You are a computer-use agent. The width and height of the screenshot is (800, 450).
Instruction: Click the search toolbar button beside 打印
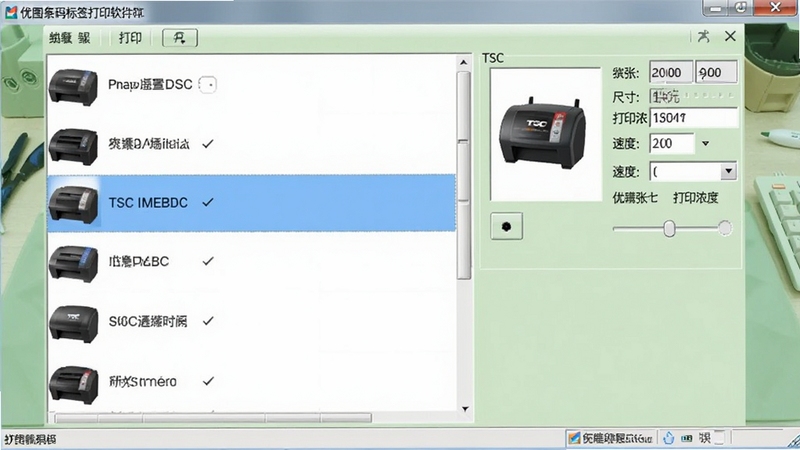tap(180, 38)
